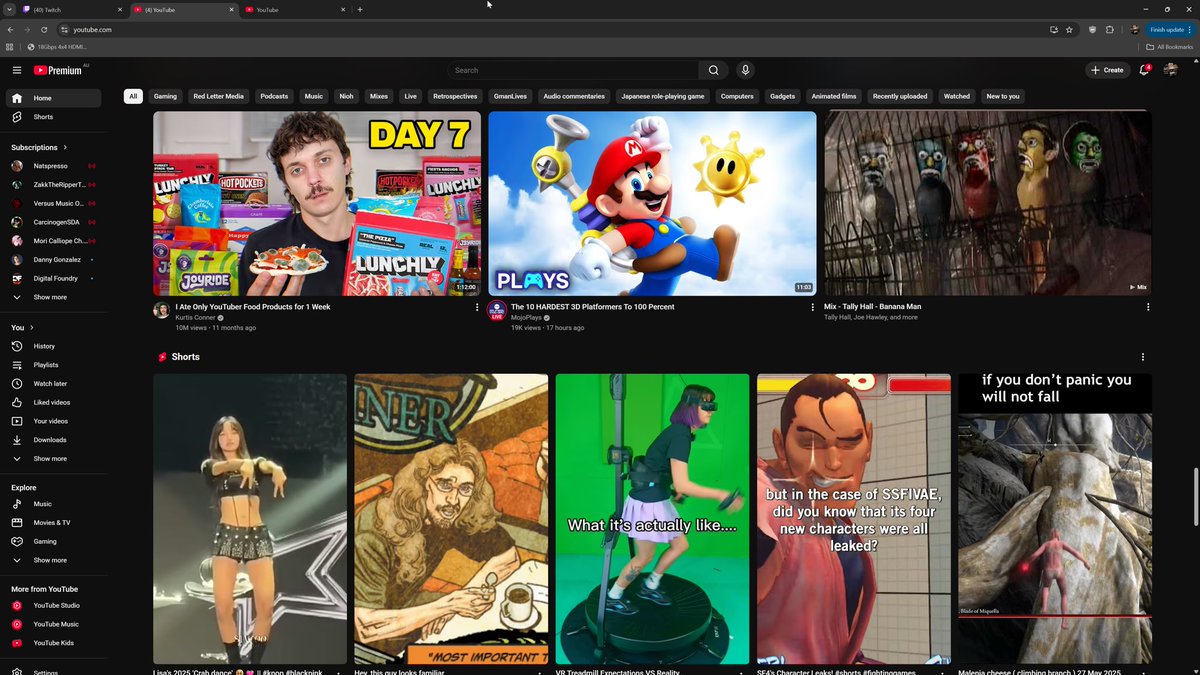Expand the You section Show more

pyautogui.click(x=53, y=459)
